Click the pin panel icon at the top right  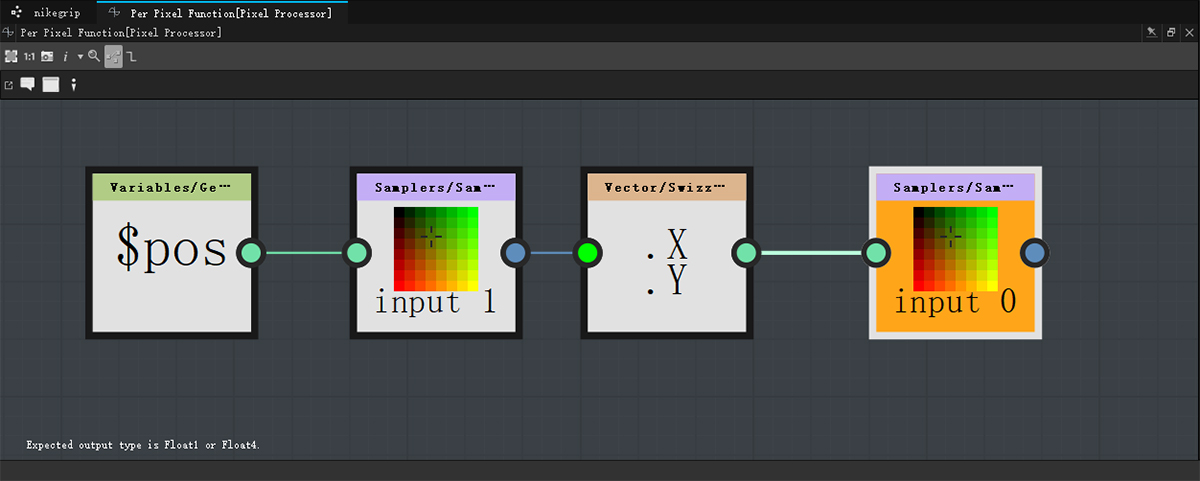[x=1151, y=33]
